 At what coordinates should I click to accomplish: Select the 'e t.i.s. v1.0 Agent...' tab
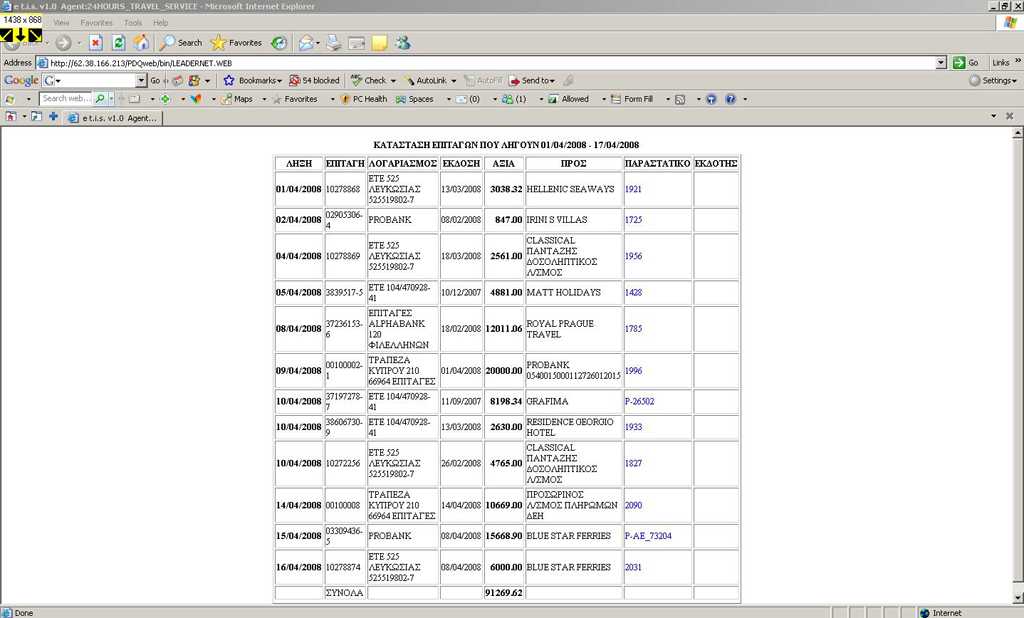point(112,118)
